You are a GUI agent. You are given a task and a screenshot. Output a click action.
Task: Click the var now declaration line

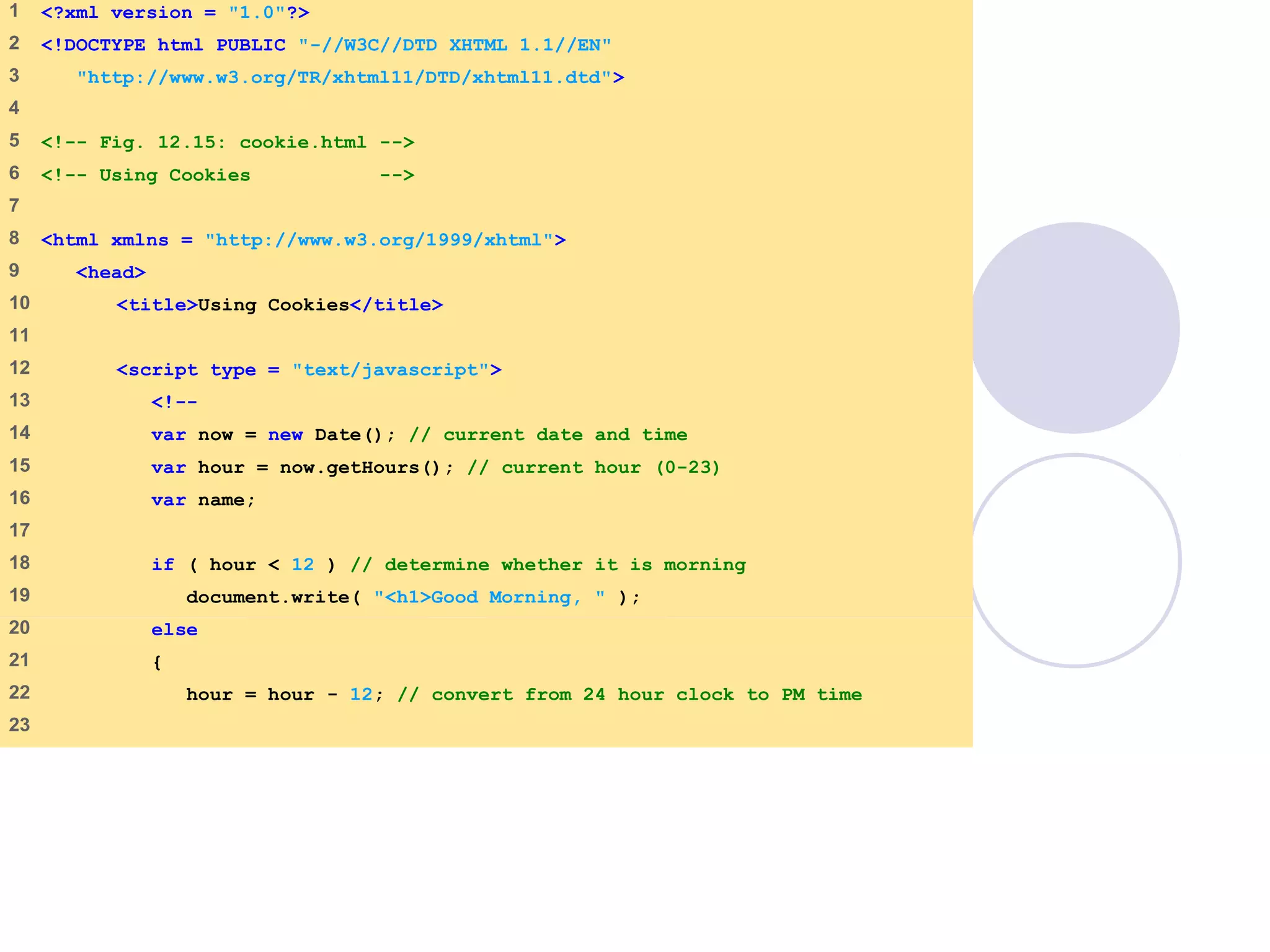click(x=273, y=435)
